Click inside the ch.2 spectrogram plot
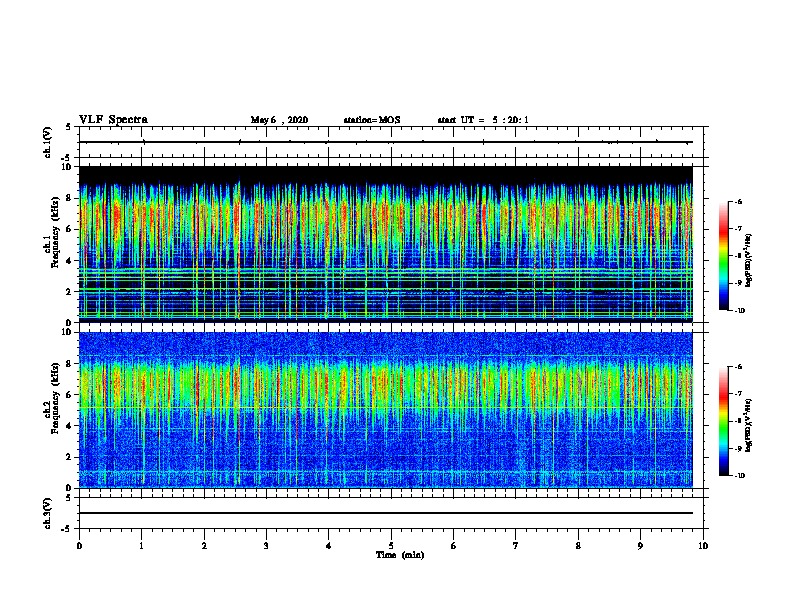 (386, 410)
